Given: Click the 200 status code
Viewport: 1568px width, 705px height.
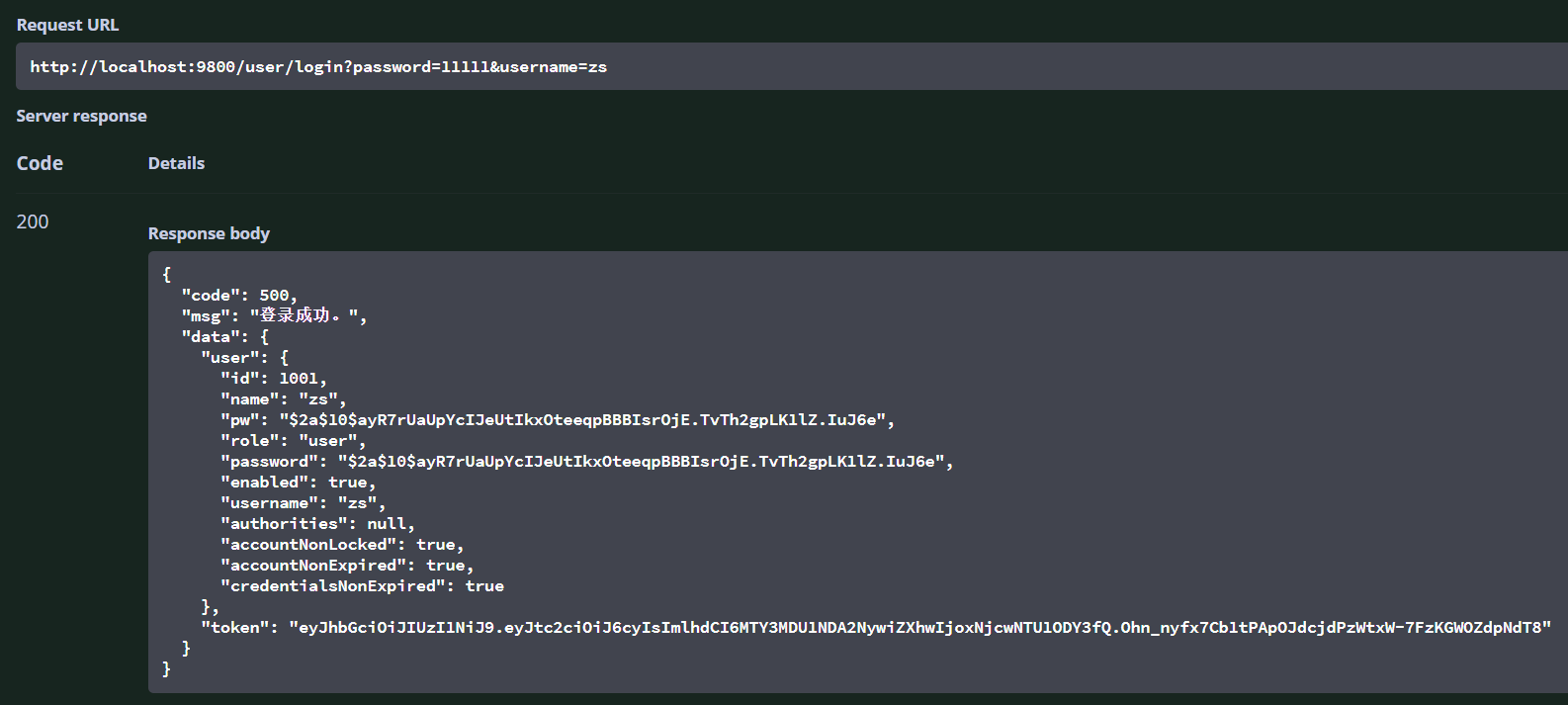Looking at the screenshot, I should coord(33,221).
